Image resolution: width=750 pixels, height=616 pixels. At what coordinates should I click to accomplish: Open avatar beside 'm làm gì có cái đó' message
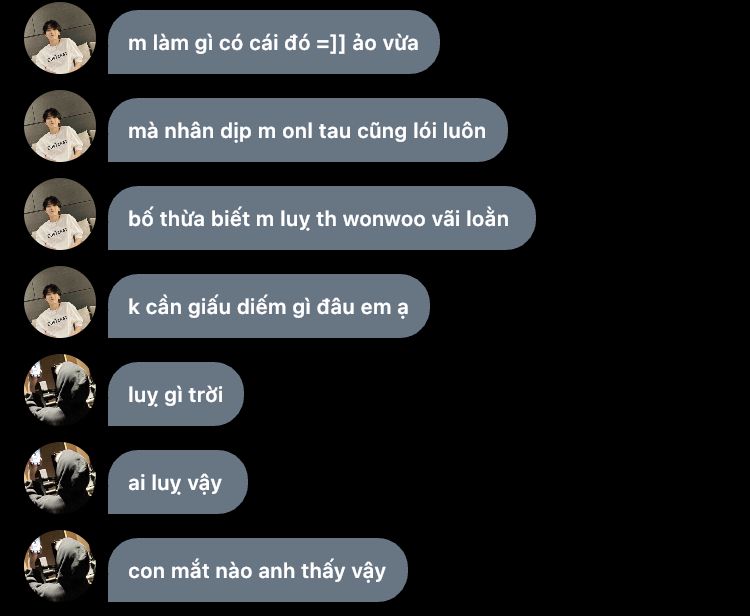pos(60,38)
